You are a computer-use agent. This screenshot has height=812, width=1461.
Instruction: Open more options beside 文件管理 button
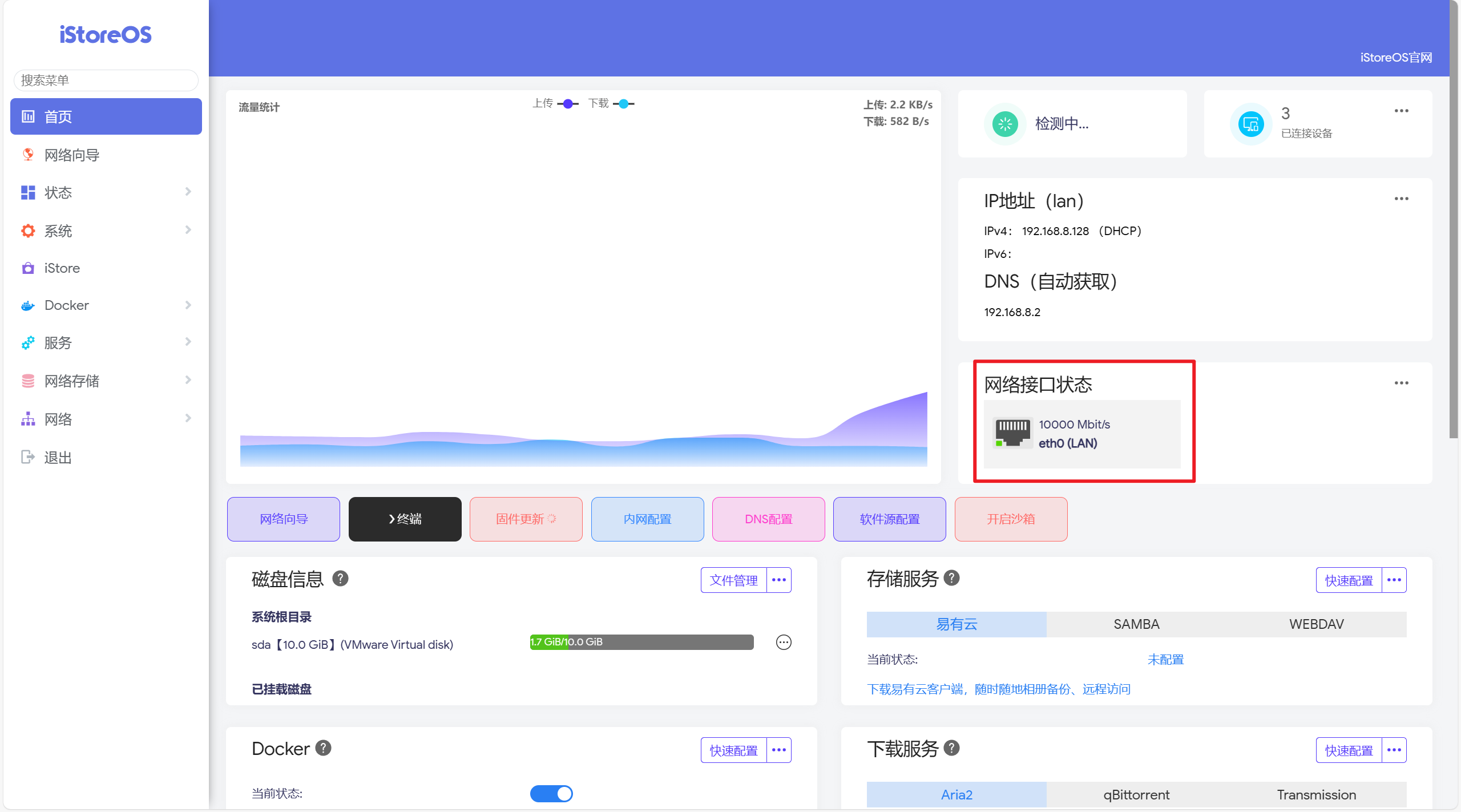coord(779,580)
